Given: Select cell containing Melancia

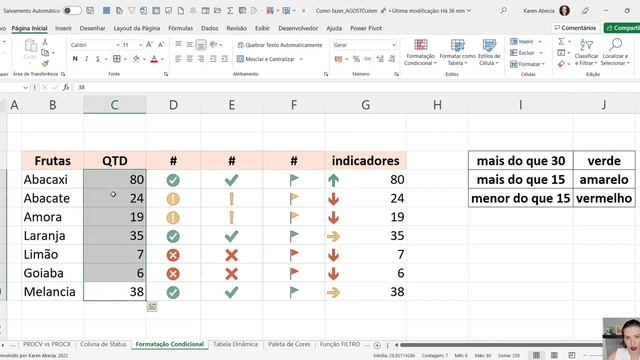Looking at the screenshot, I should pos(53,292).
